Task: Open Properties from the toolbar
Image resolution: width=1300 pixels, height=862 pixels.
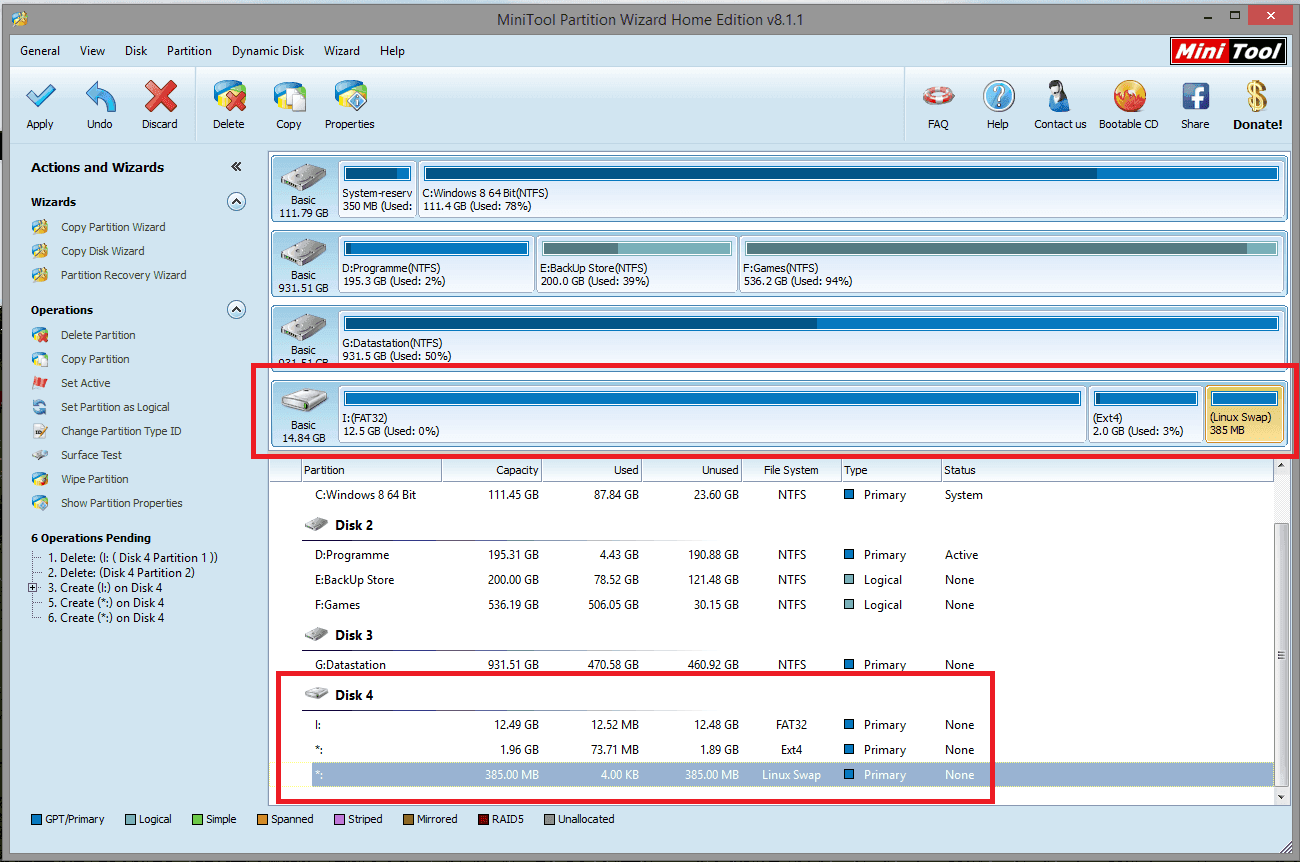Action: pyautogui.click(x=350, y=98)
